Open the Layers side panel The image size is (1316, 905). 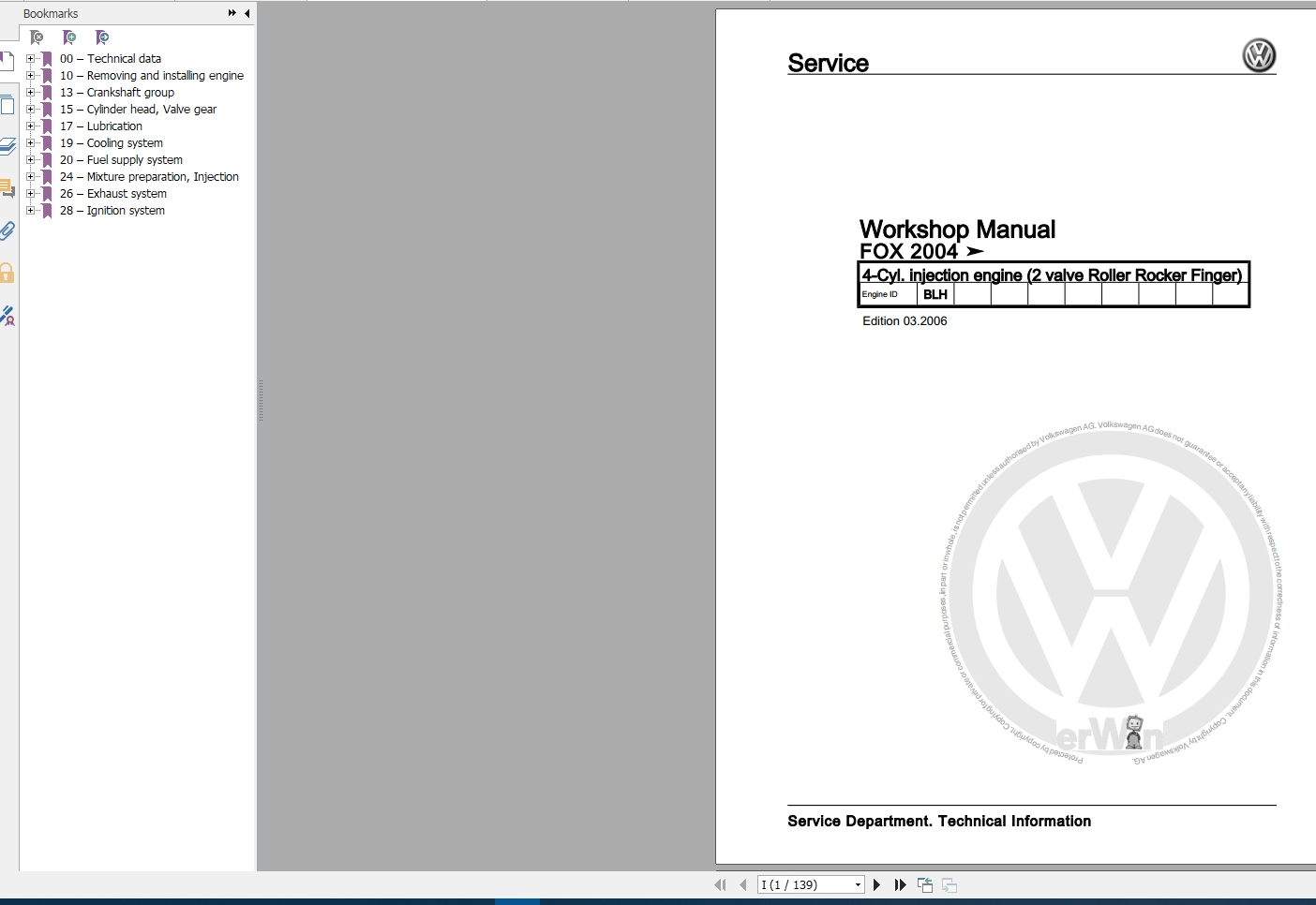click(x=7, y=146)
